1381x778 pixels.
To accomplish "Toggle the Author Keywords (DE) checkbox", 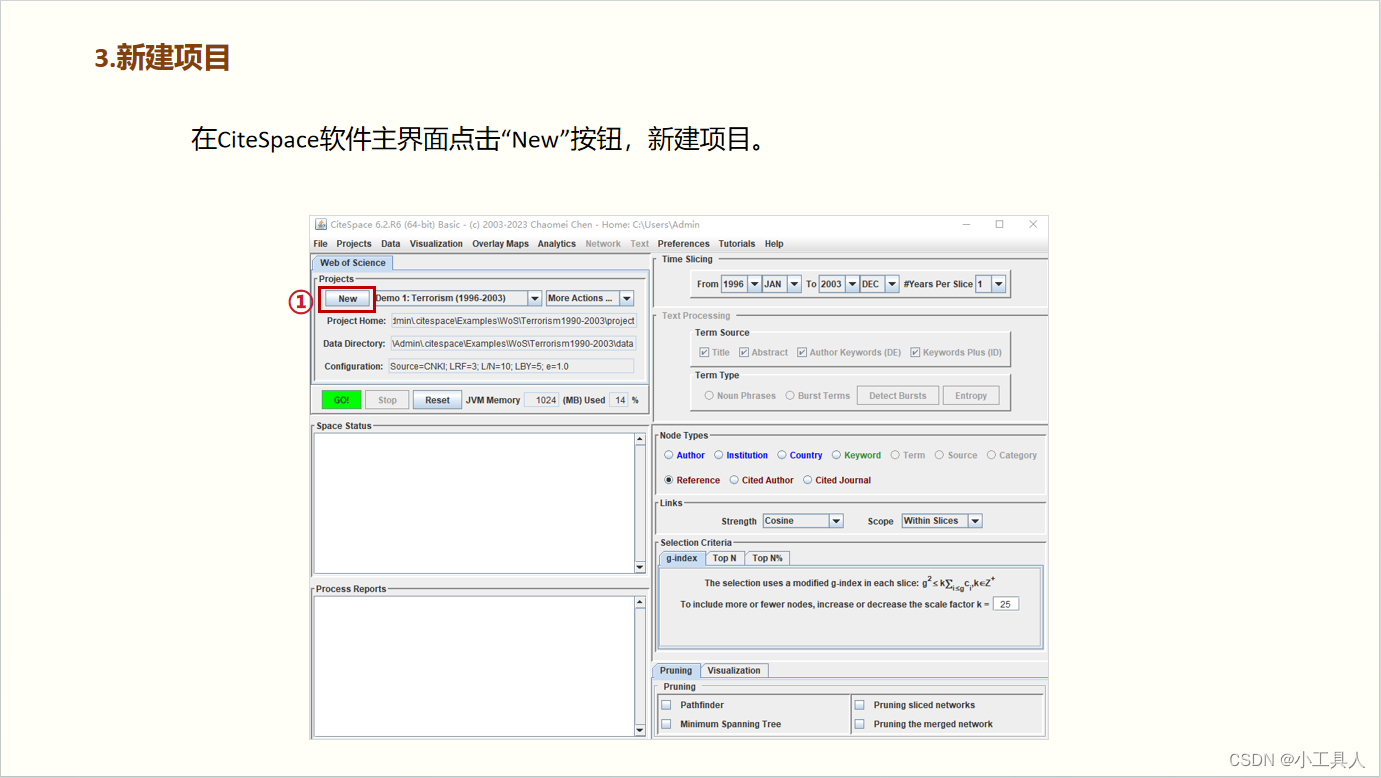I will 802,352.
